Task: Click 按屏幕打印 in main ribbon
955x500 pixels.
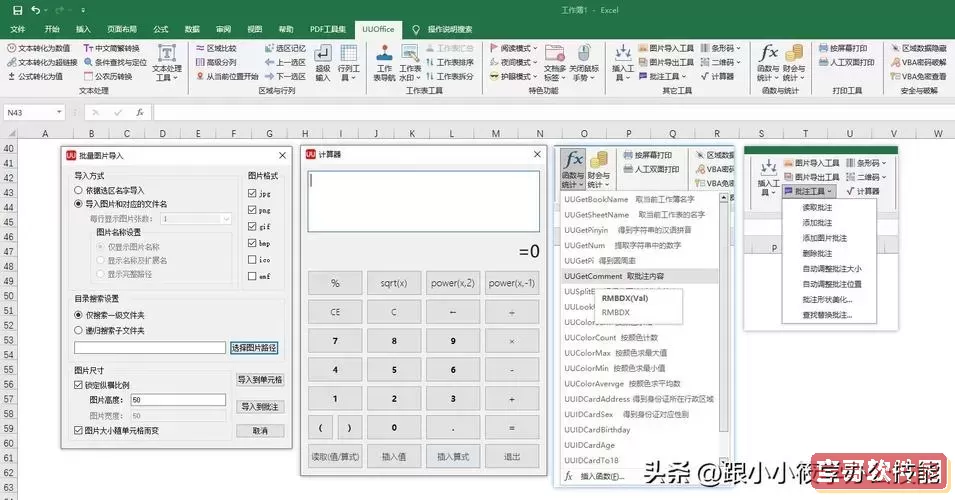Action: tap(843, 48)
